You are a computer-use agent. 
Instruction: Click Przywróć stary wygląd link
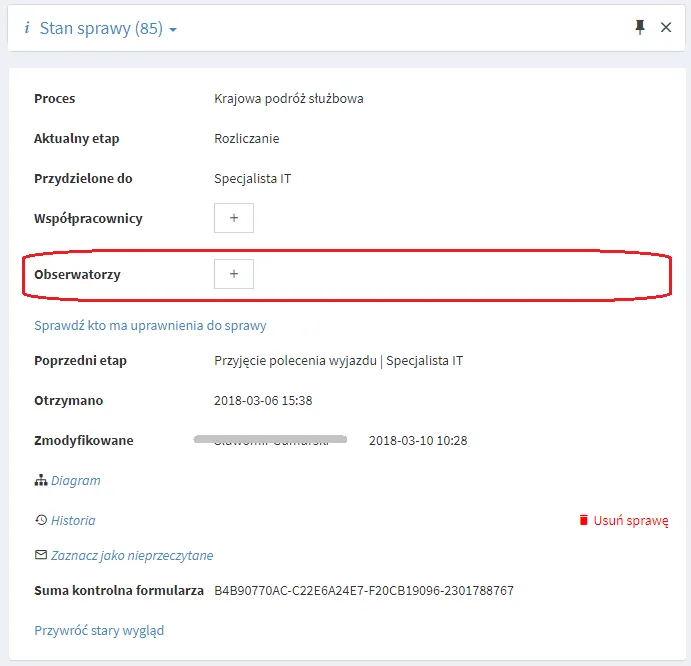pos(99,630)
